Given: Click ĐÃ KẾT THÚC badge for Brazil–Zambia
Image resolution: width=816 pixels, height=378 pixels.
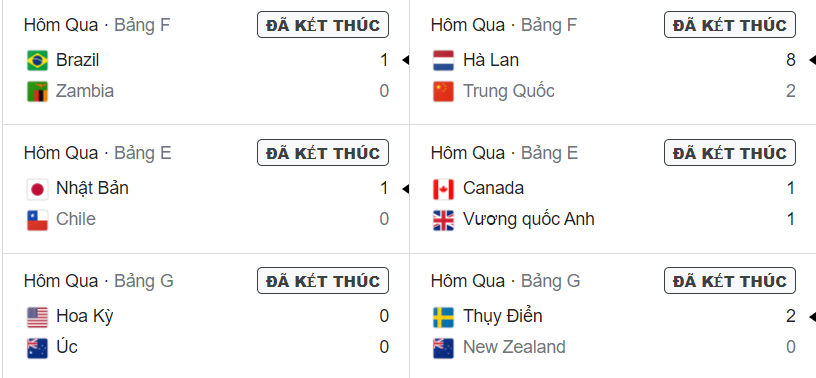Looking at the screenshot, I should point(323,25).
